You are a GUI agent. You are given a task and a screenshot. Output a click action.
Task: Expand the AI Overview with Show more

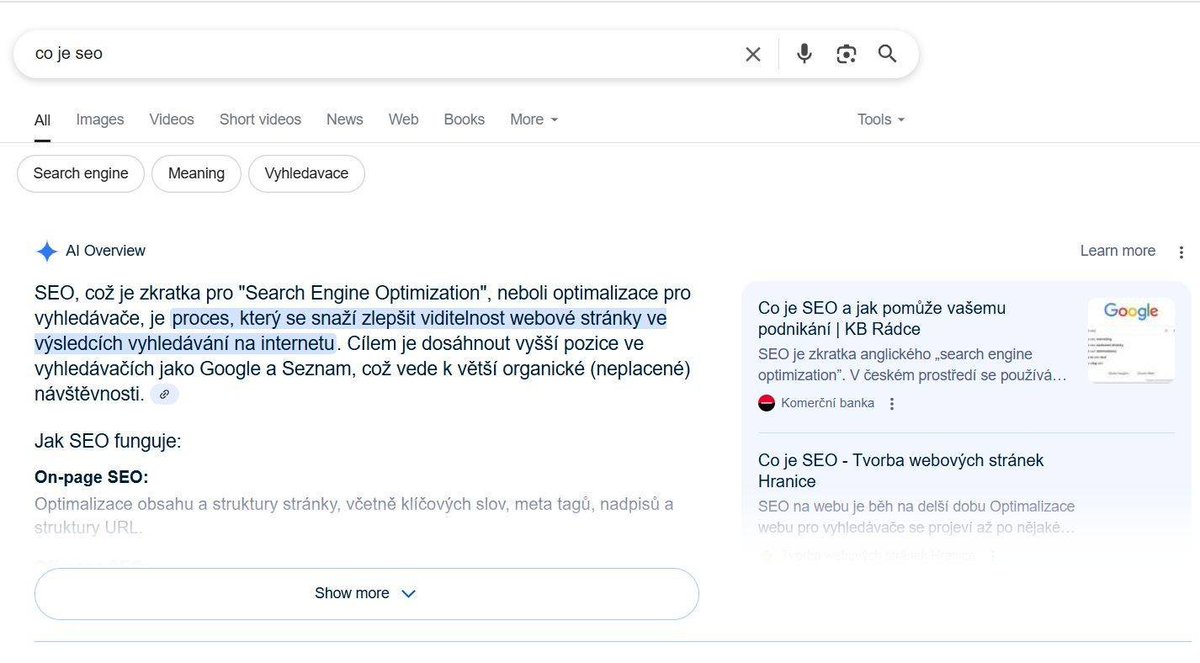[x=365, y=592]
